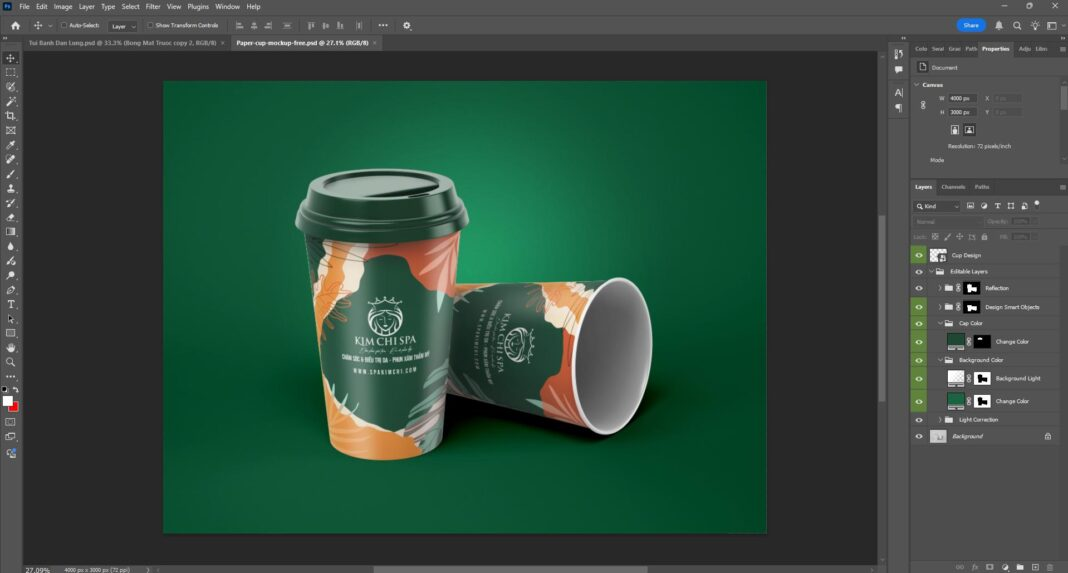Hide the Cup Design layer
Viewport: 1068px width, 573px height.
coord(919,255)
